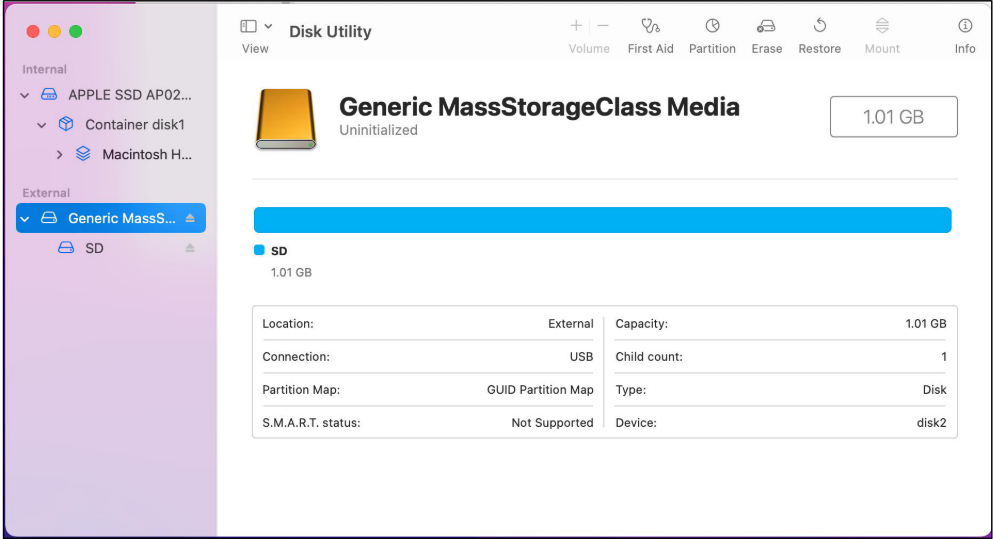Click the USB connection value

click(x=581, y=357)
